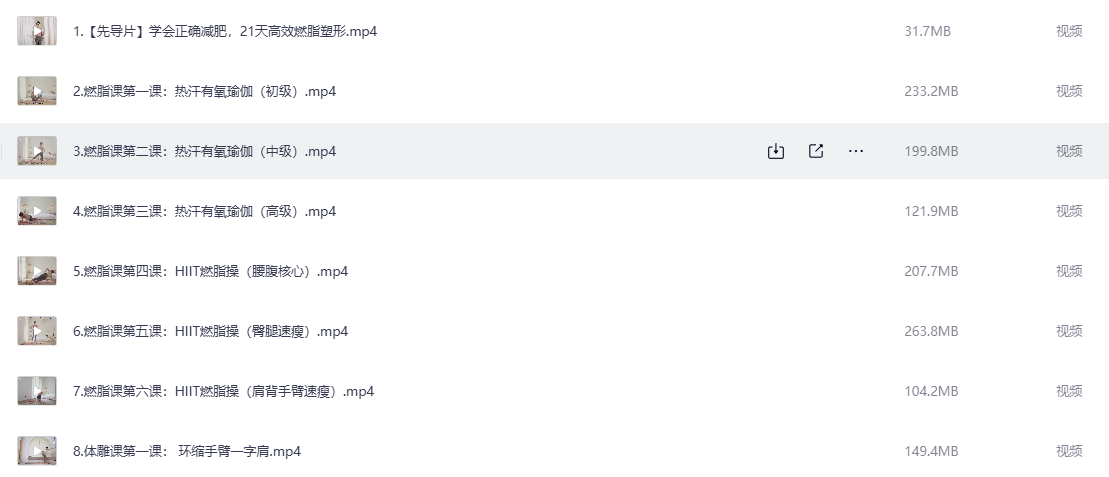
Task: Click thumbnail of 热汗有氧瑜伽（中级）video
Action: coord(37,151)
